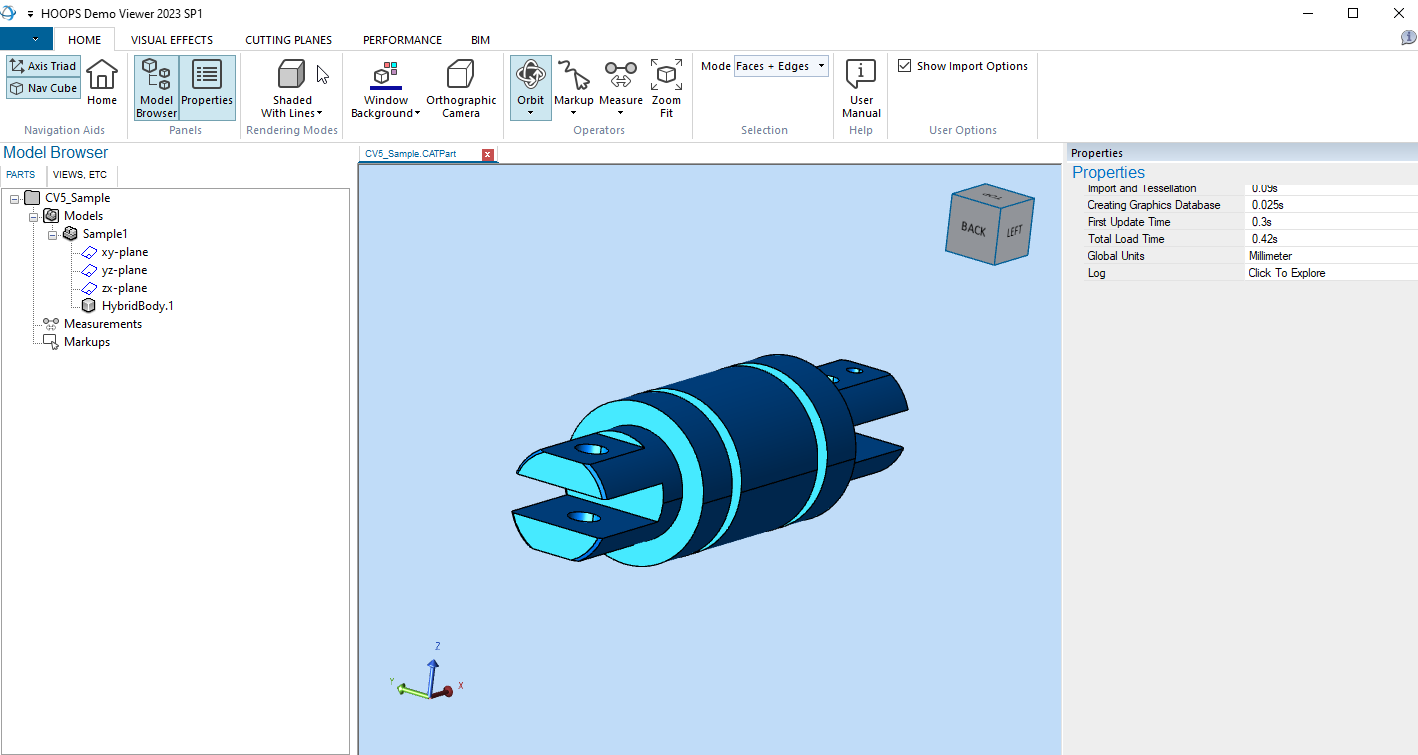
Task: Switch to the VIEWS, ETC tab
Action: coord(80,175)
